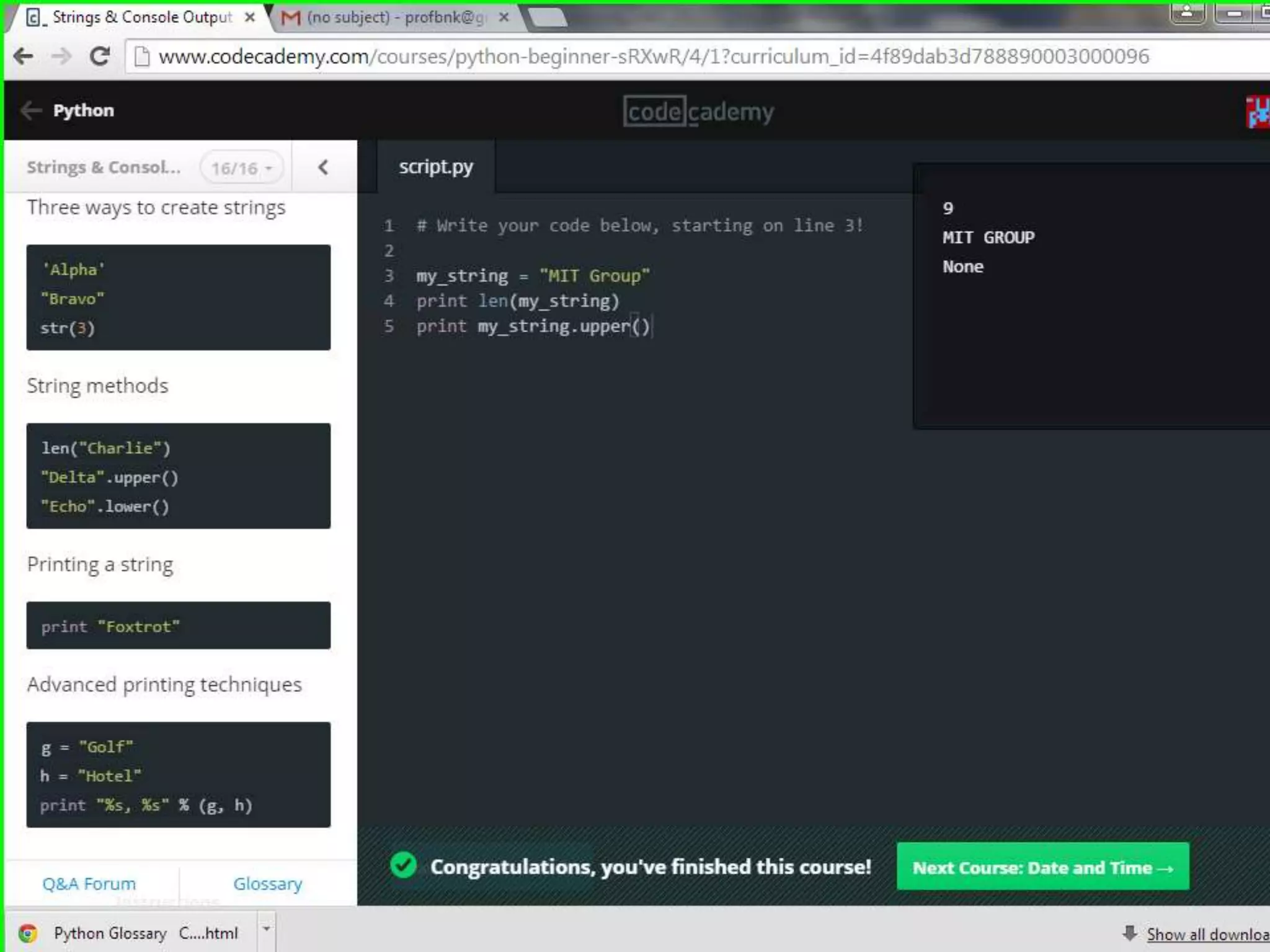Reload the page with refresh icon
The height and width of the screenshot is (952, 1270).
100,56
